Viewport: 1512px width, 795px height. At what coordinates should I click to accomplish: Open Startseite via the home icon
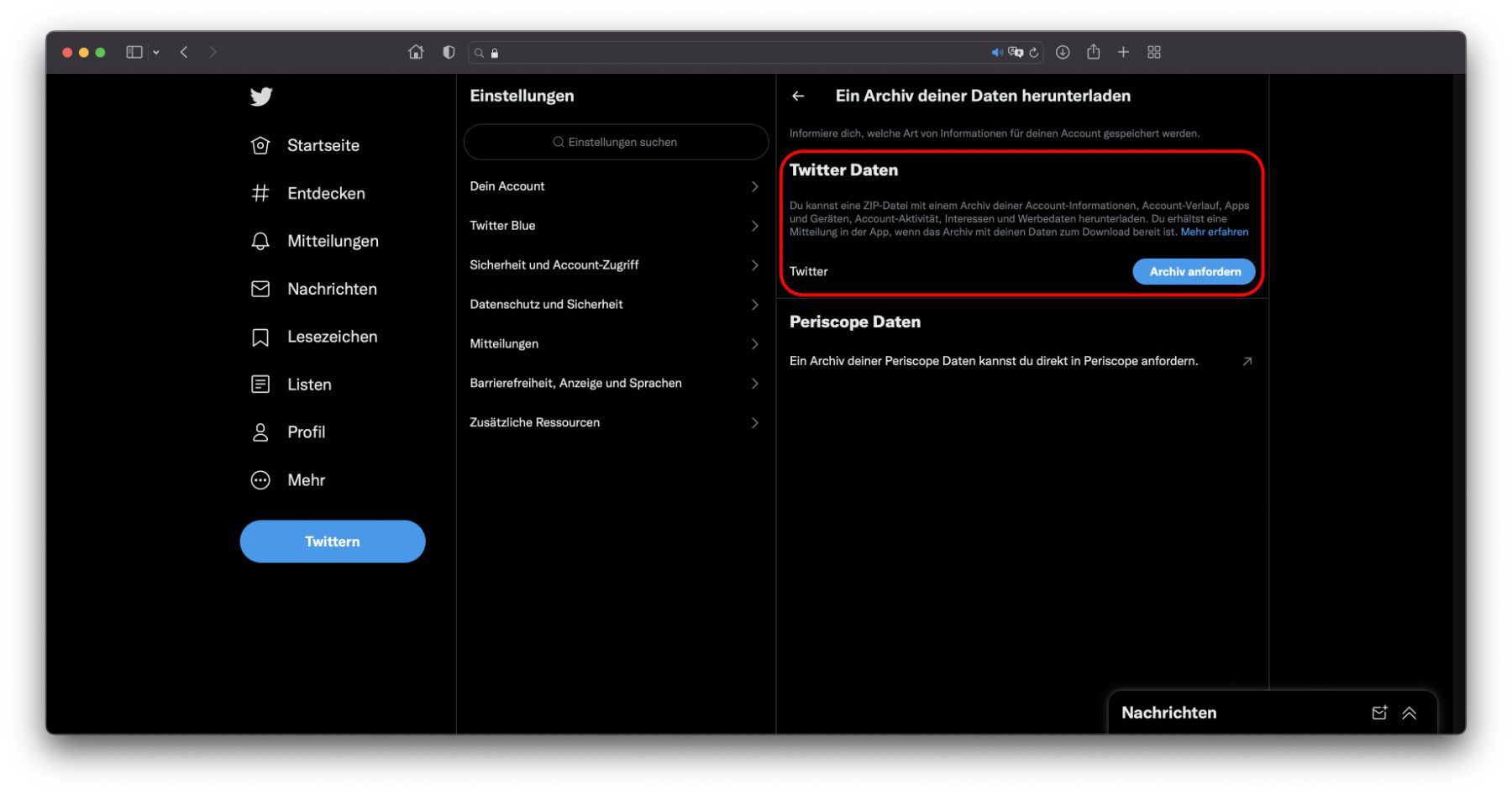tap(260, 145)
